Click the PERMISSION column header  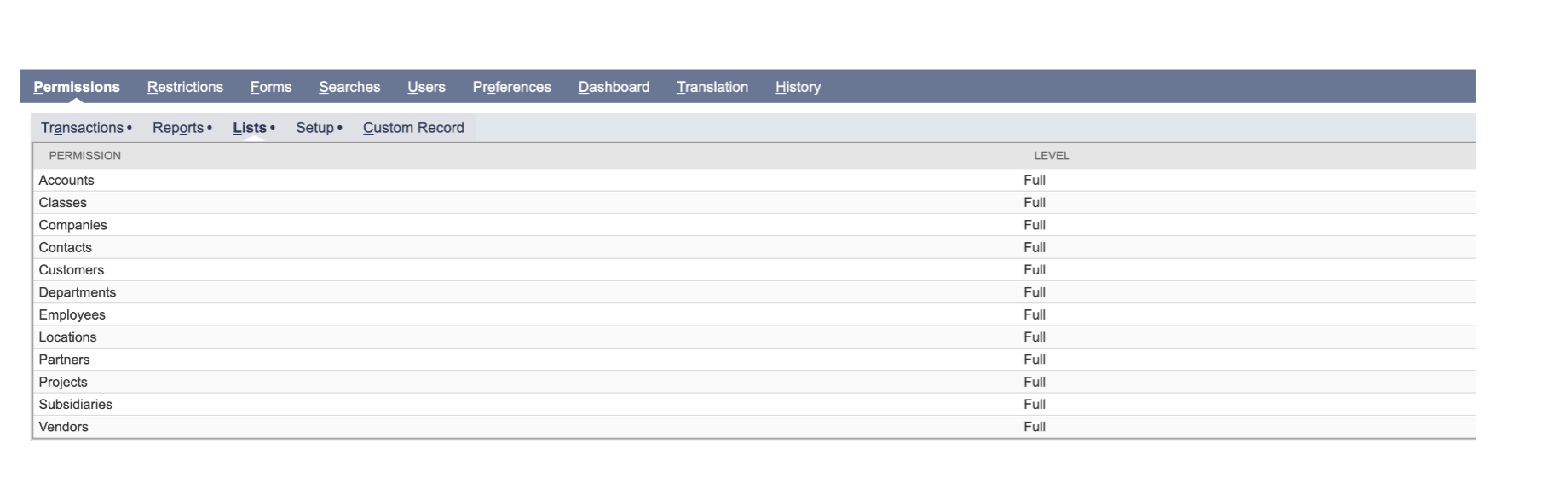point(85,156)
